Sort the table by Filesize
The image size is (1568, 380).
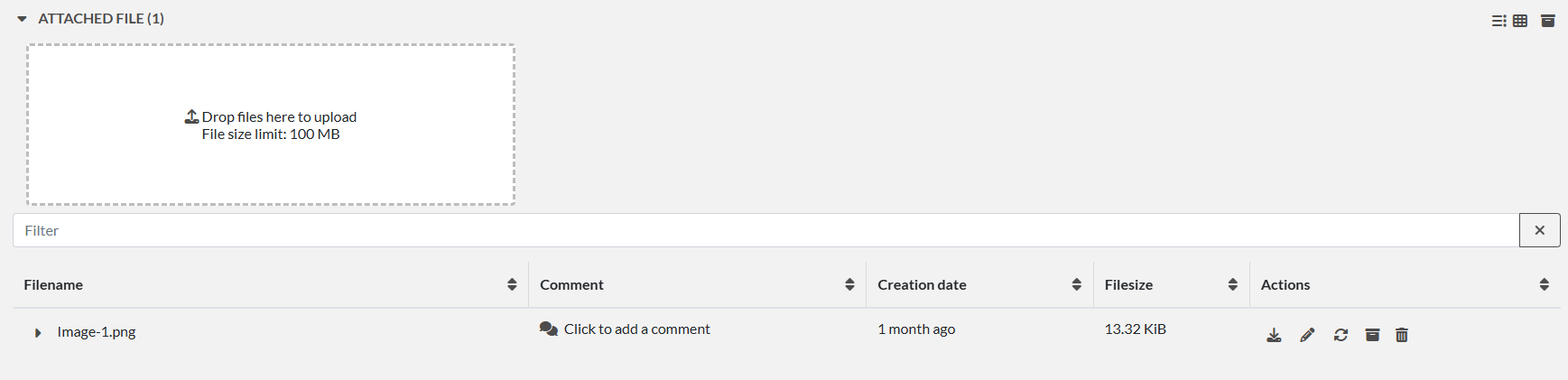point(1233,284)
